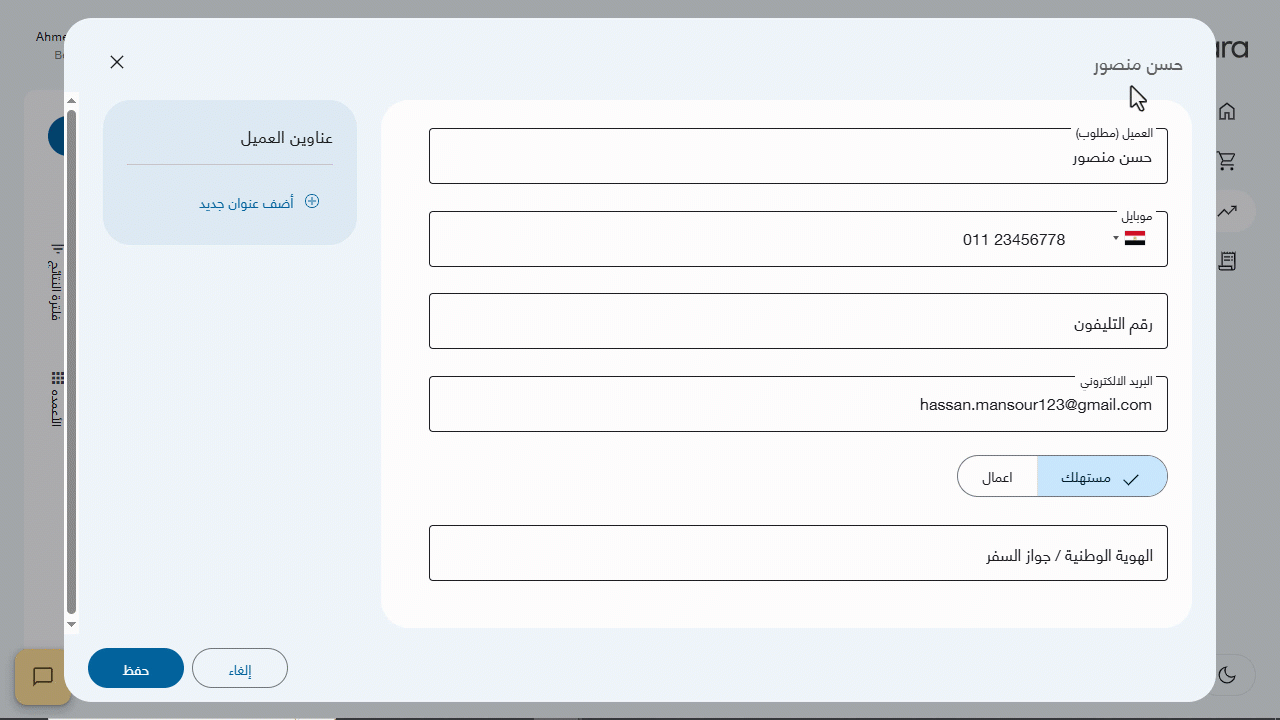Click the إلغاء cancel button
Viewport: 1280px width, 720px height.
[x=240, y=669]
